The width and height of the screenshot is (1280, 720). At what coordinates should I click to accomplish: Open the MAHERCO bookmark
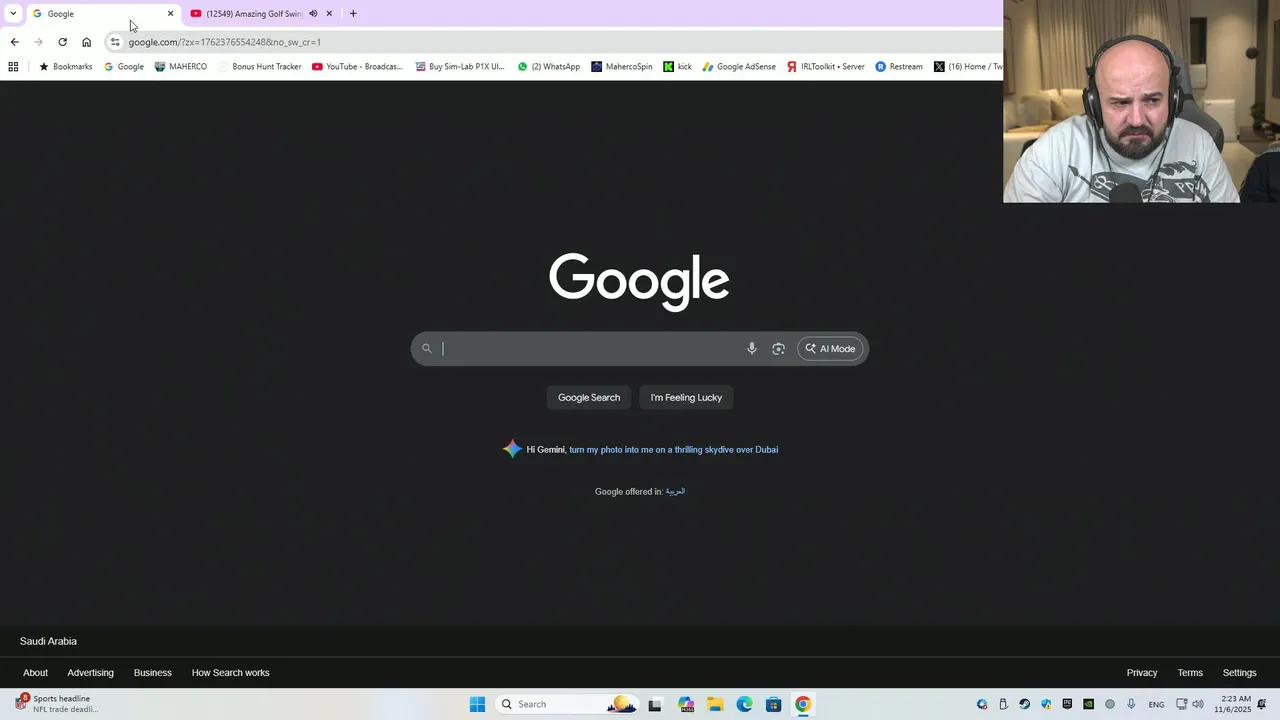click(x=181, y=67)
